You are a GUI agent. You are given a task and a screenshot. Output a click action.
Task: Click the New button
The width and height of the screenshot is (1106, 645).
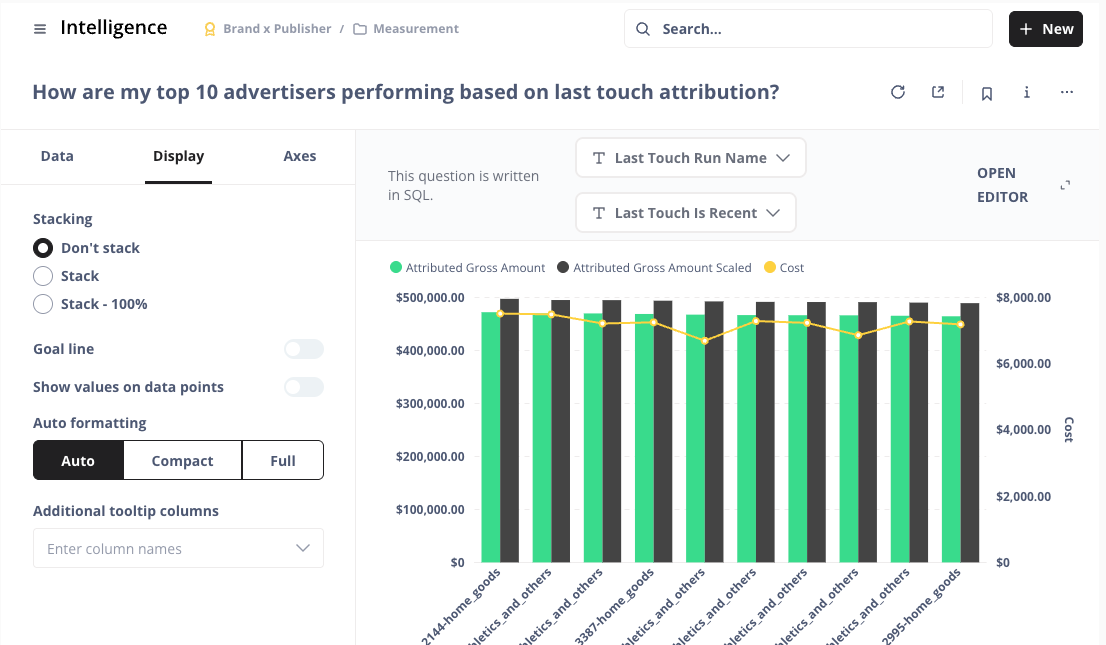coord(1046,29)
